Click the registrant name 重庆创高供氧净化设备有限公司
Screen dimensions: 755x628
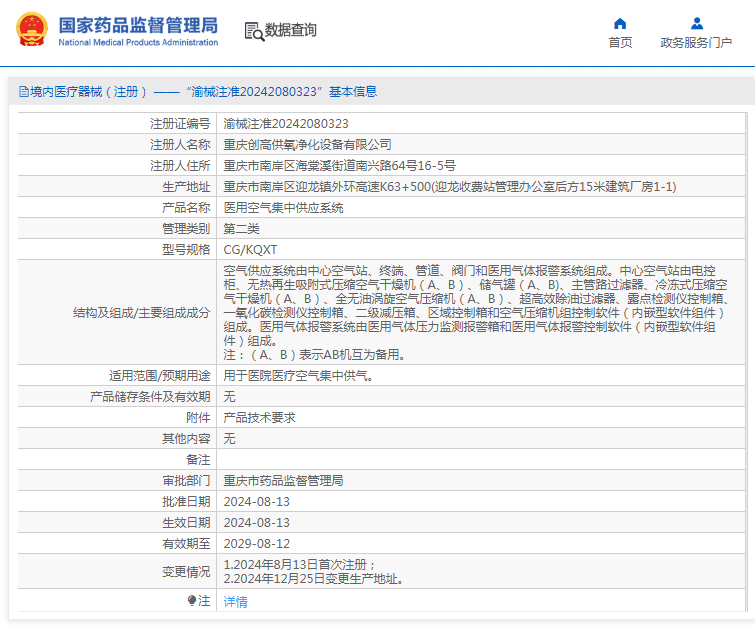point(307,144)
